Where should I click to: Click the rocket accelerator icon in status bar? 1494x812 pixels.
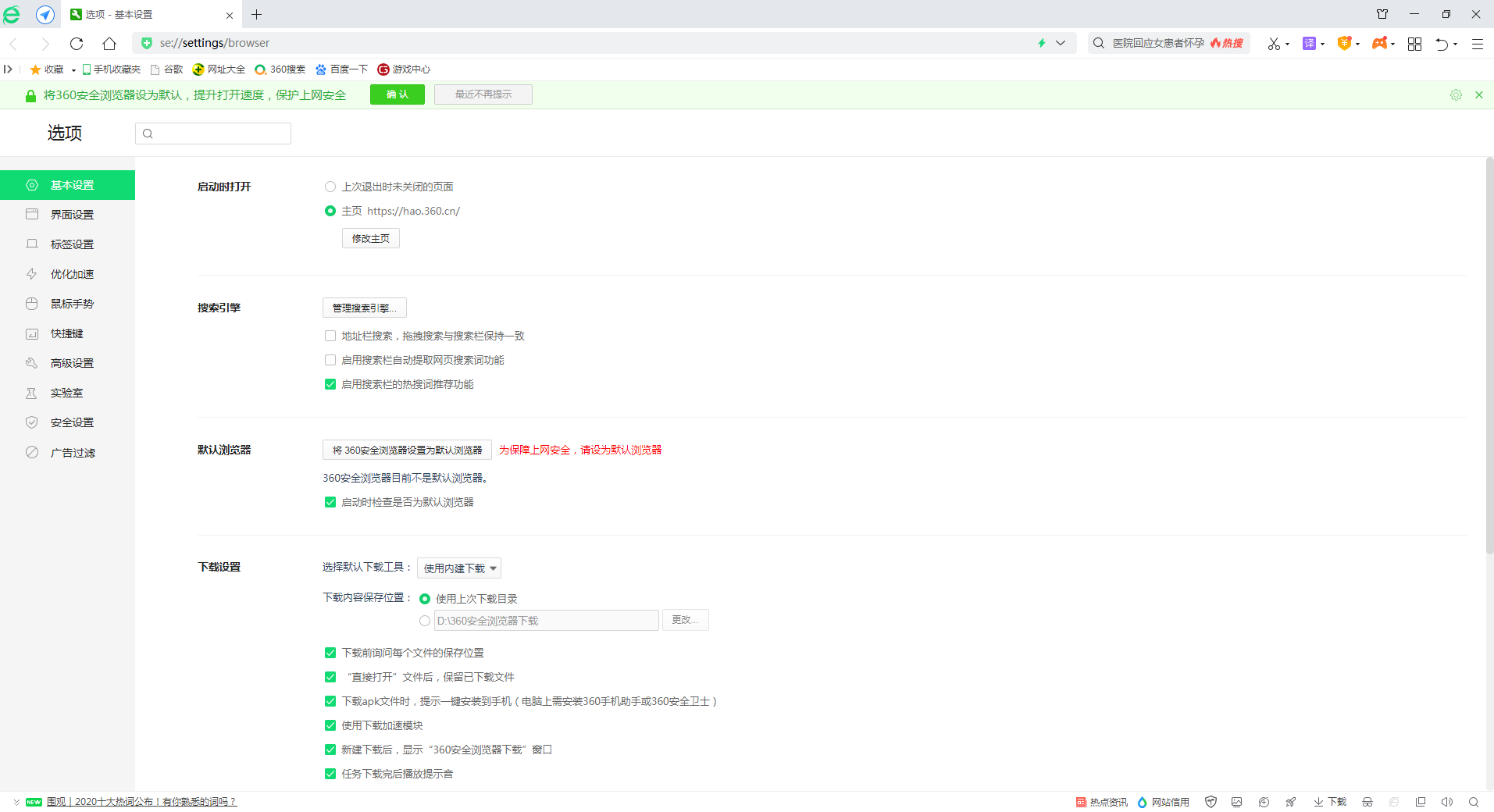(1291, 802)
